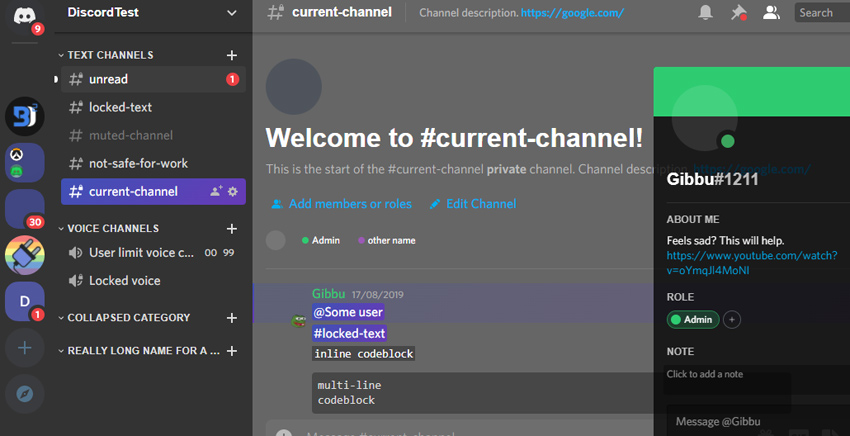
Task: Create channel in VOICE CHANNELS
Action: click(232, 229)
